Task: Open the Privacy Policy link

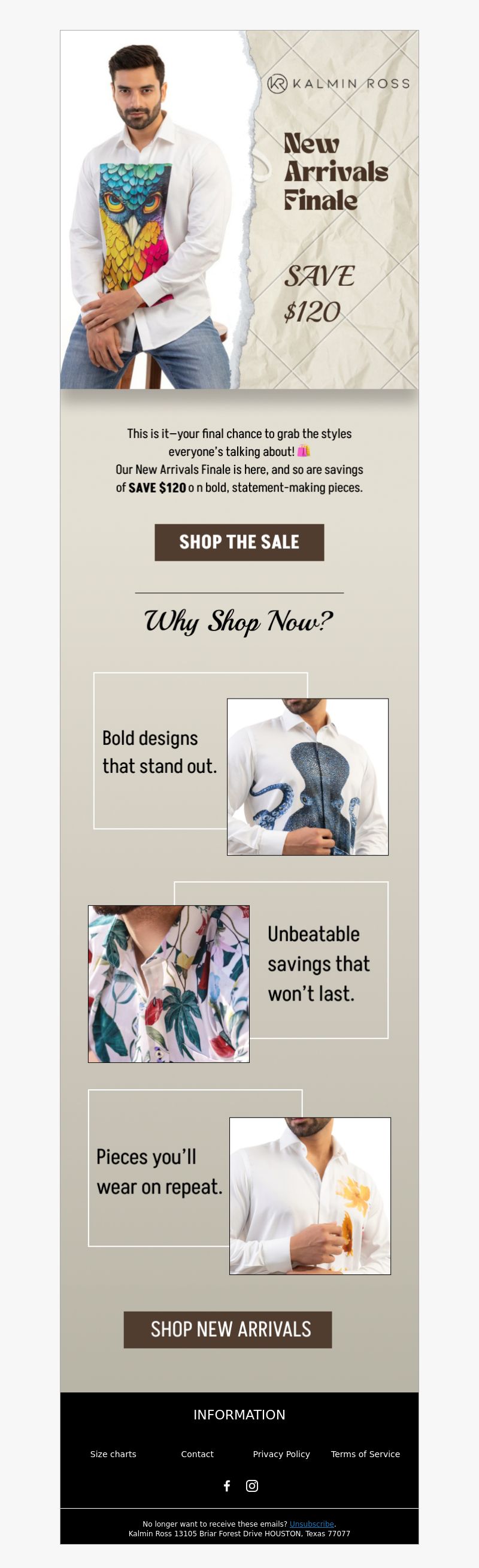Action: coord(281,1454)
